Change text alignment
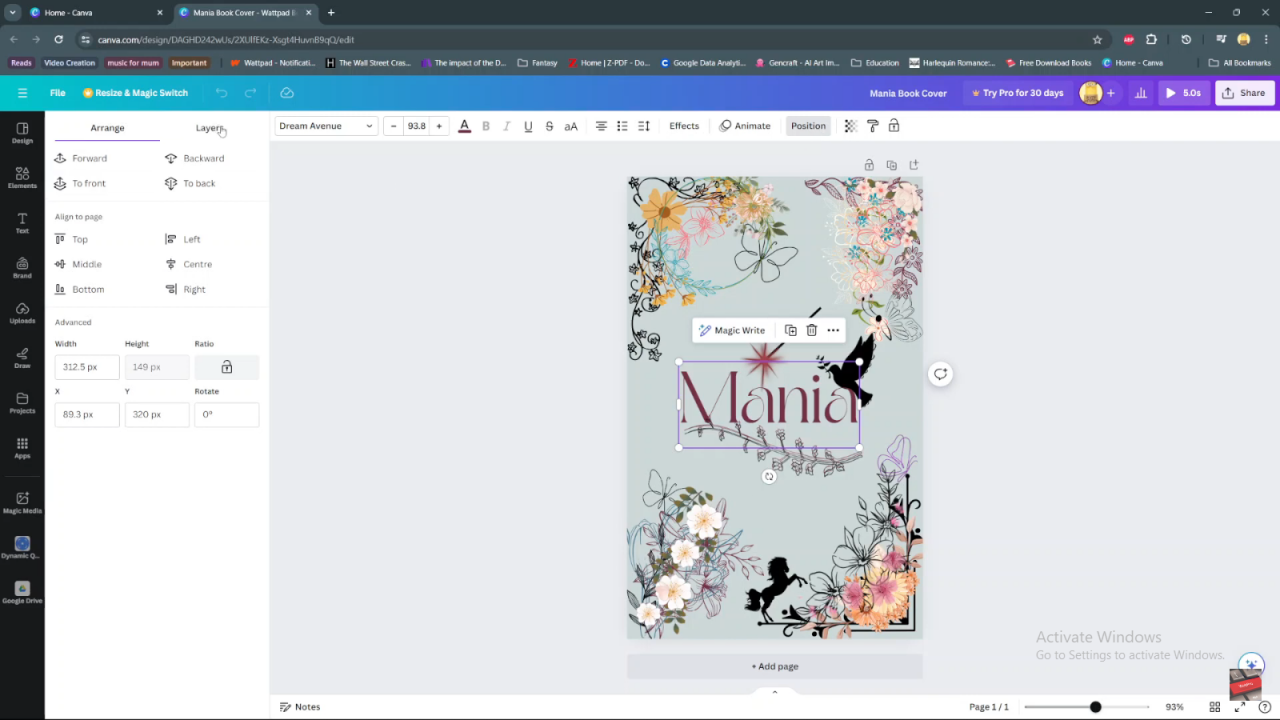The image size is (1280, 720). pos(601,126)
